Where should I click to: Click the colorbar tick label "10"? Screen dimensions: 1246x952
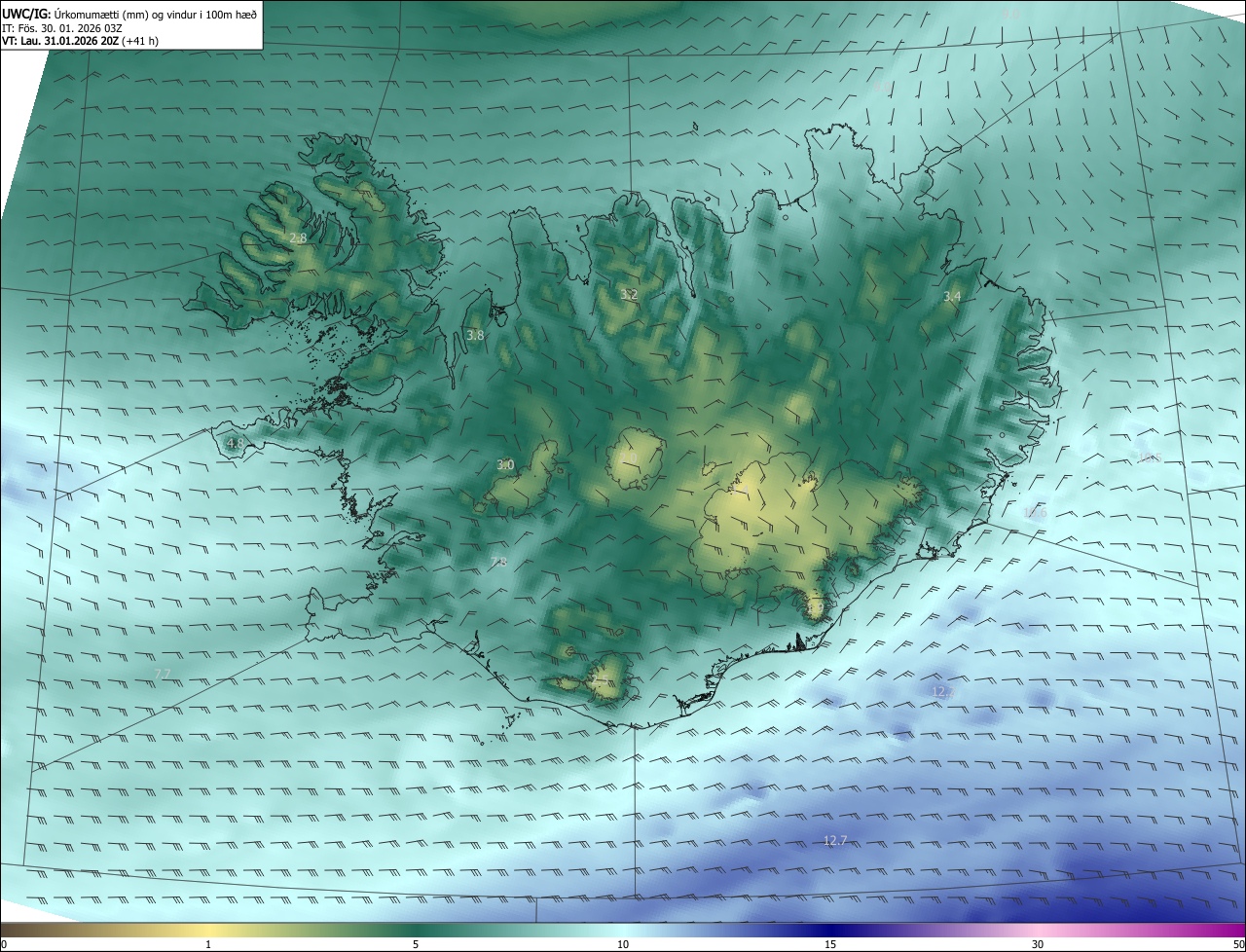(623, 944)
